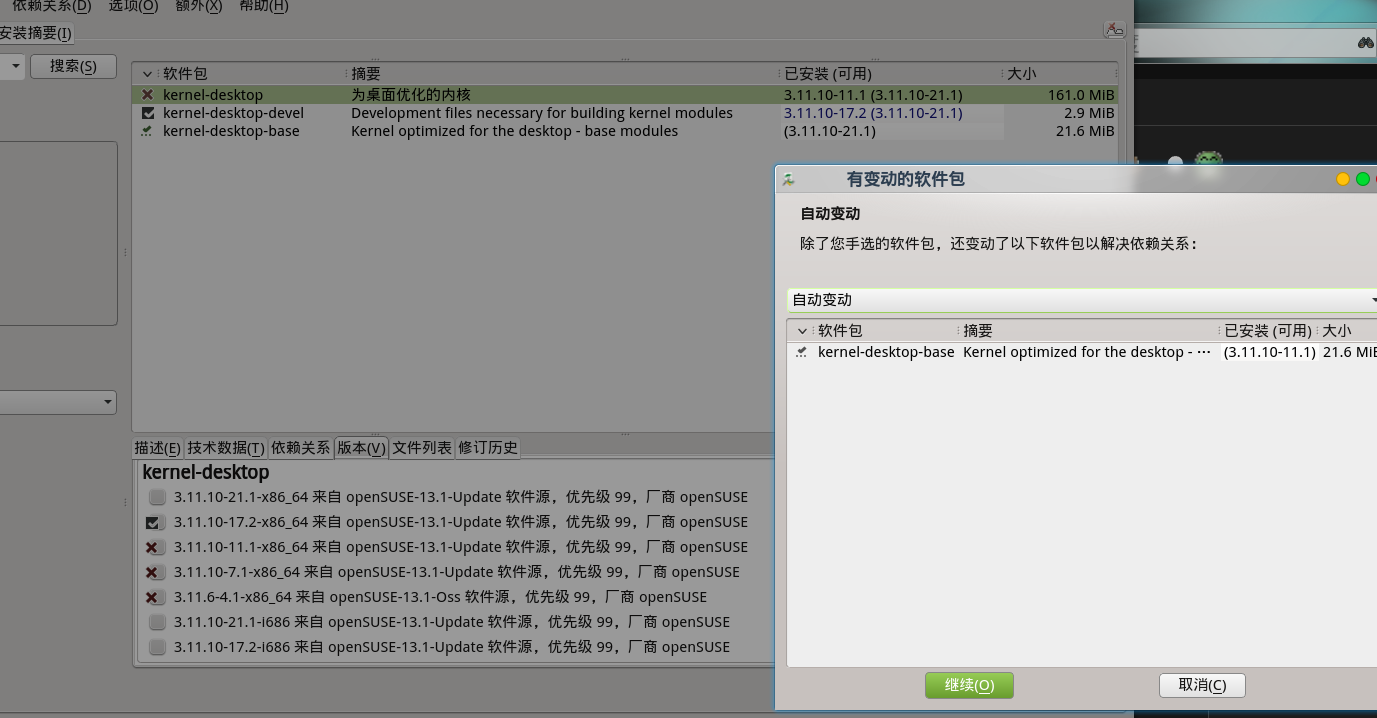Switch to the 文件列表 tab
Screen dimensions: 1377x718
422,448
